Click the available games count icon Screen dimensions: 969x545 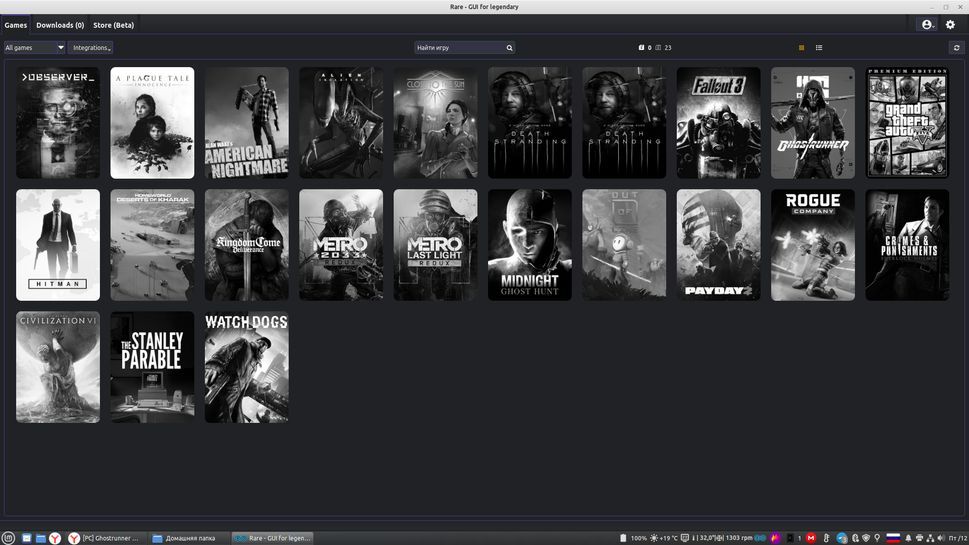coord(658,48)
